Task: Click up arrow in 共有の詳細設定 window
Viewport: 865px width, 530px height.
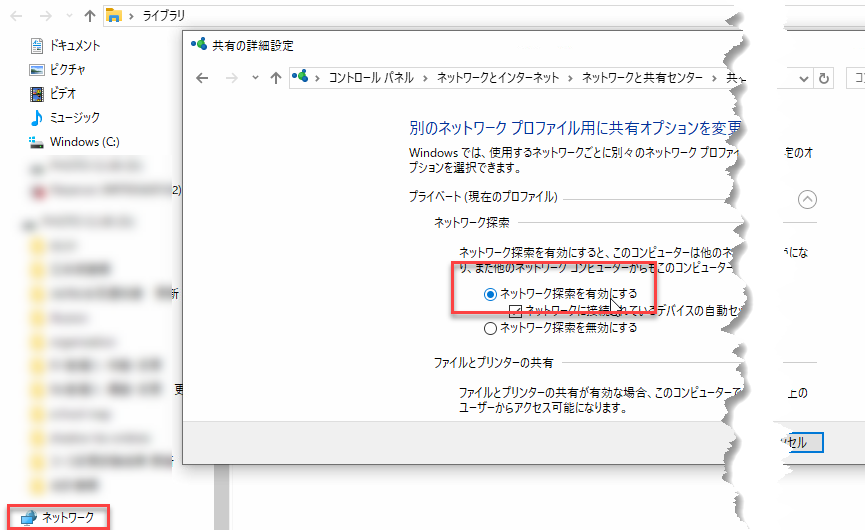Action: 276,78
